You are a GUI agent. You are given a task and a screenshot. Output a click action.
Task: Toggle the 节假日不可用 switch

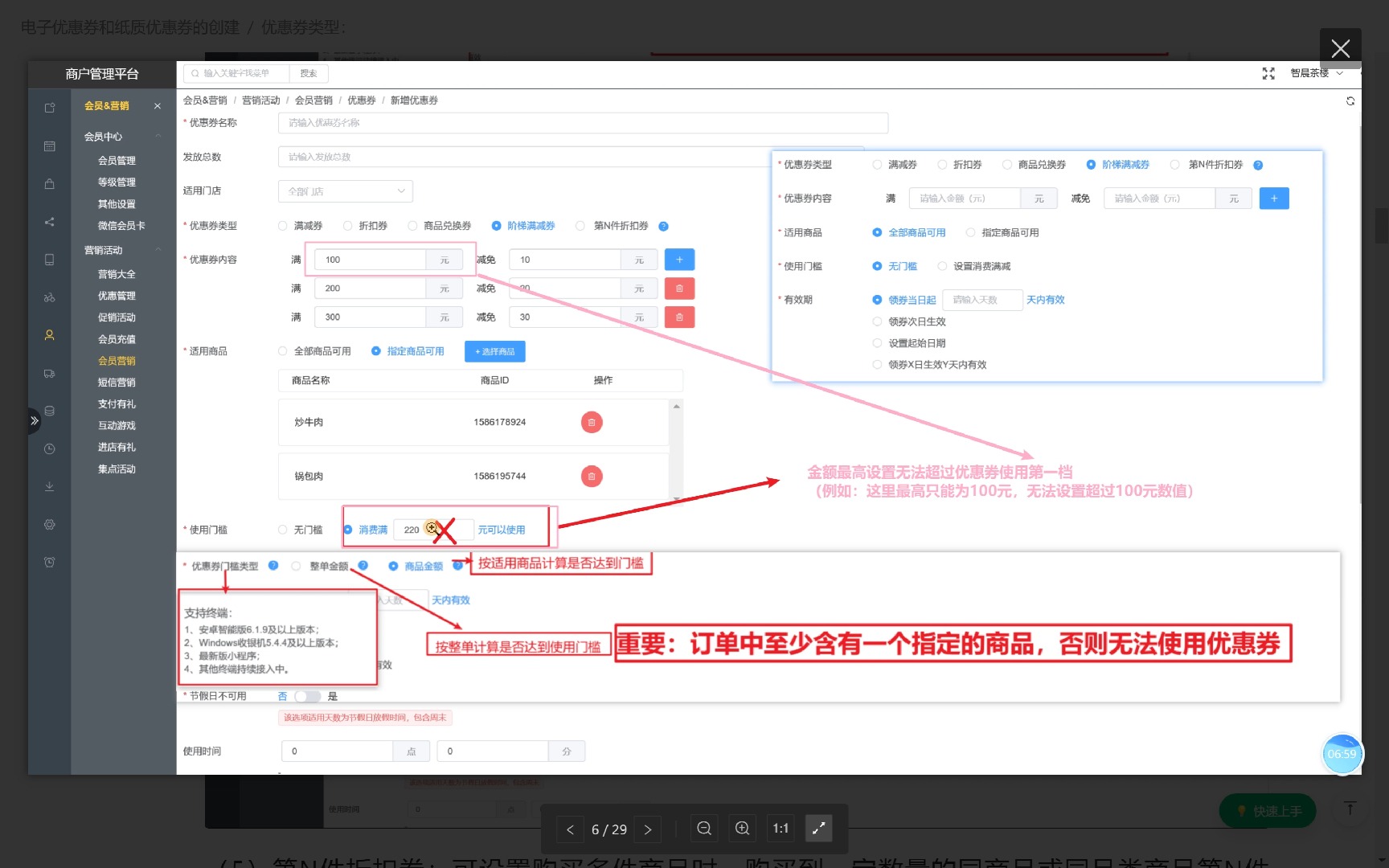point(307,697)
